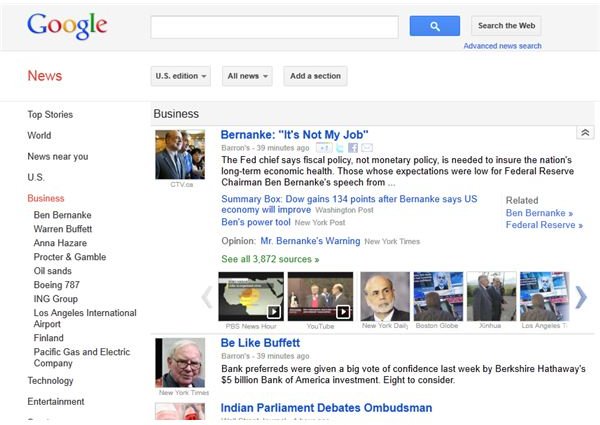Select Procter & Gamble topic
600x425 pixels.
[70, 257]
